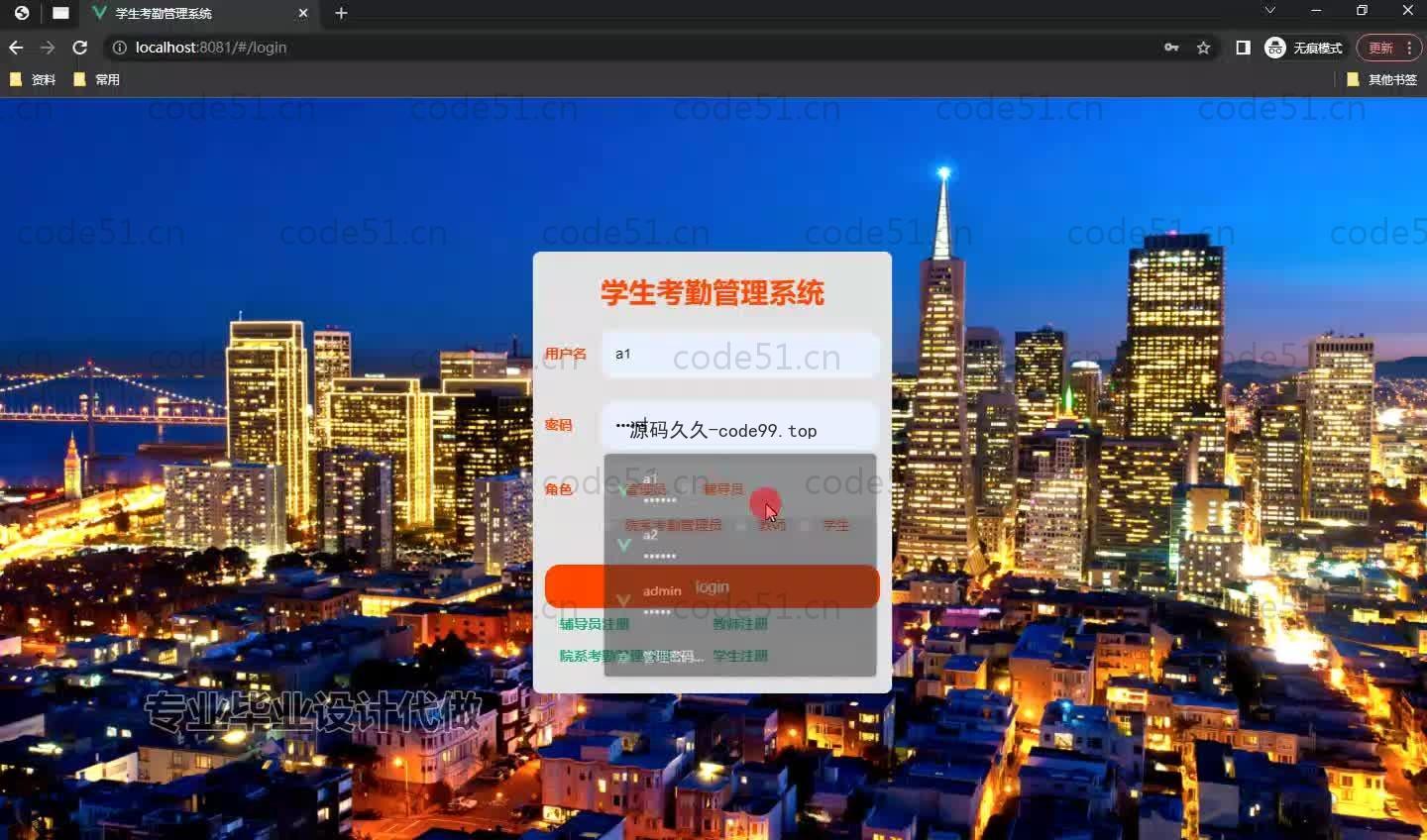The height and width of the screenshot is (840, 1427).
Task: Open the 教师注册 registration link
Action: [740, 624]
